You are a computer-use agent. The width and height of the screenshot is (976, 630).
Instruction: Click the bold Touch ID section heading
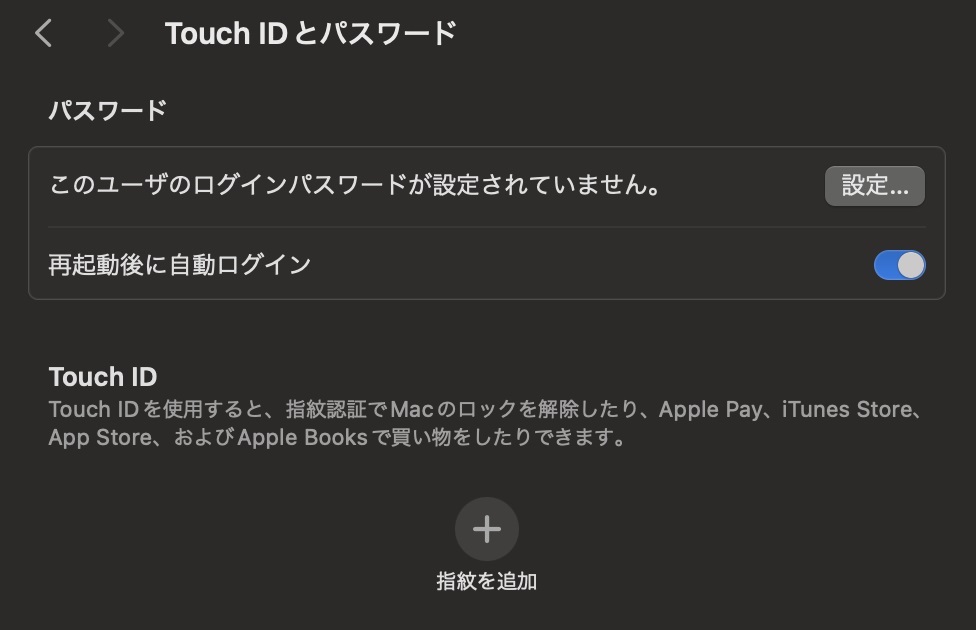[x=103, y=377]
